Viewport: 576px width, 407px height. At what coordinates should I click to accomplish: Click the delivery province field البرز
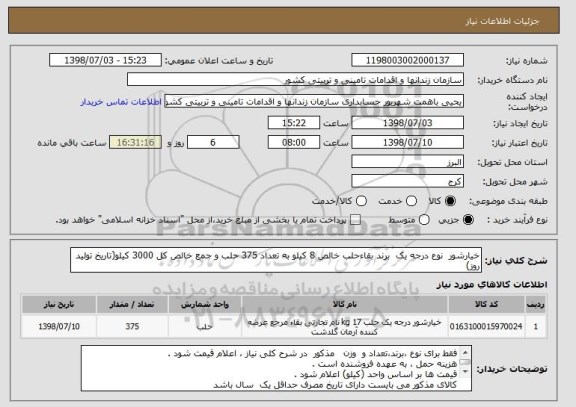(407, 162)
